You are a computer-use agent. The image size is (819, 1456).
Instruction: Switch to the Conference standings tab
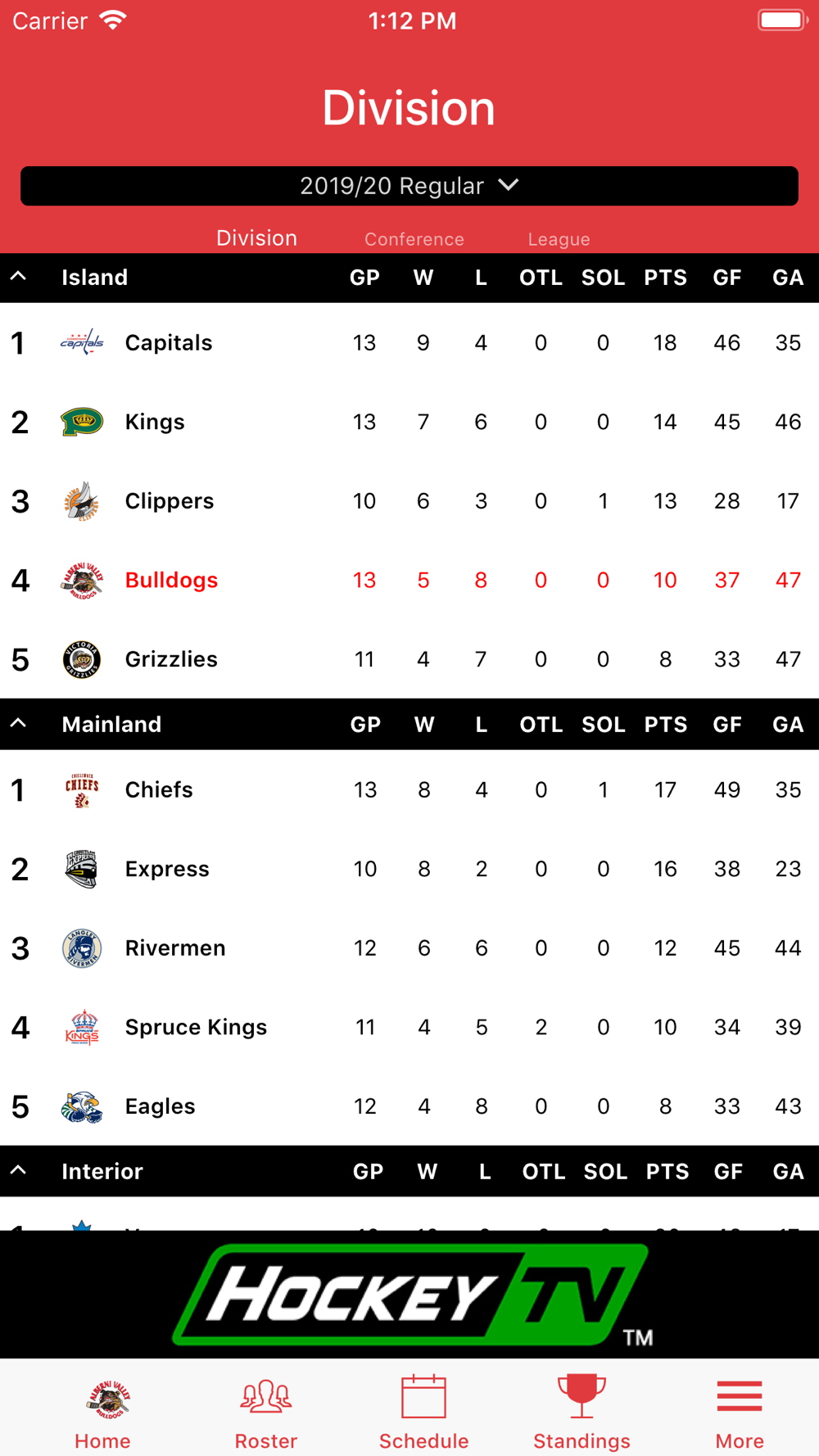(414, 239)
